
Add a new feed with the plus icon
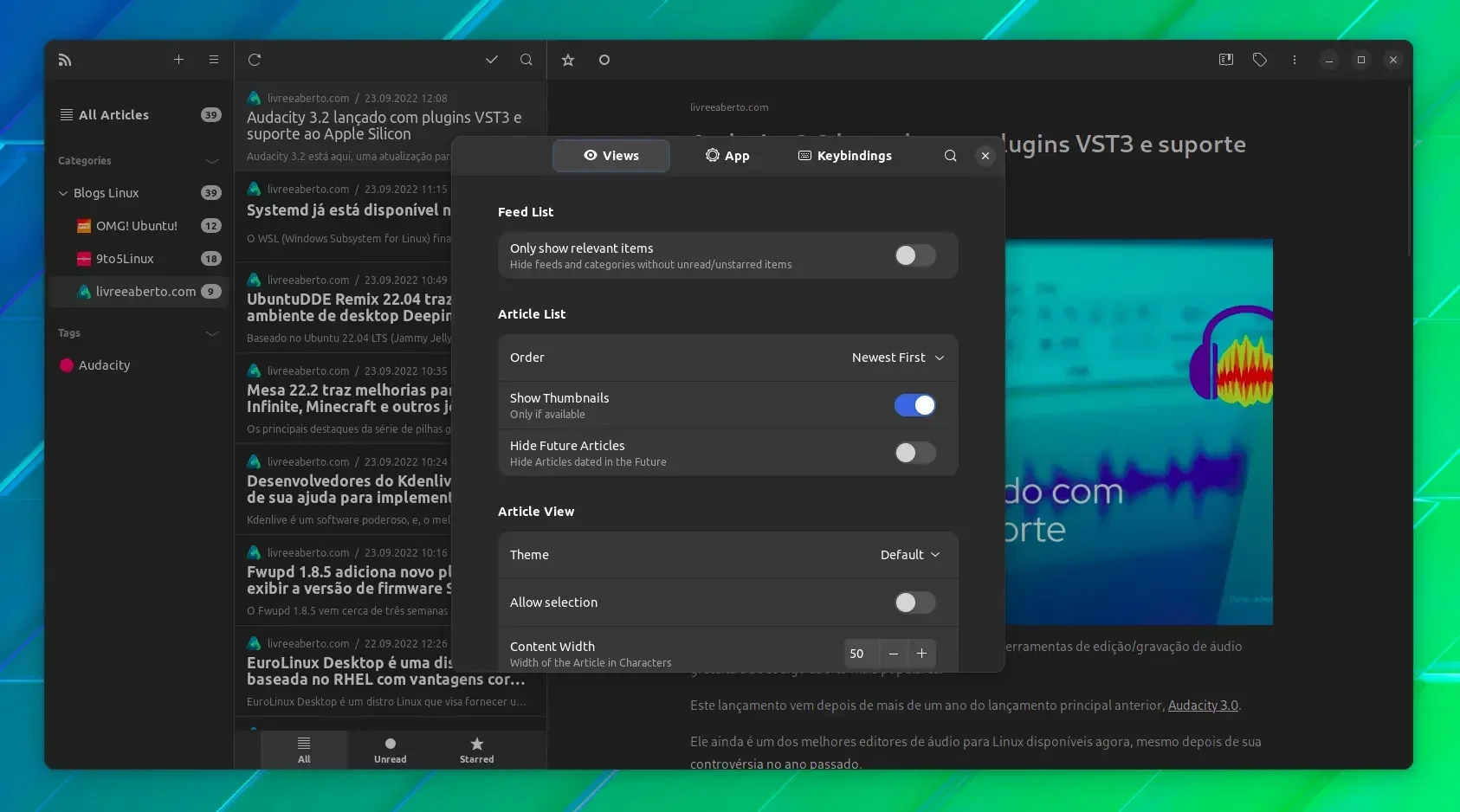click(178, 60)
